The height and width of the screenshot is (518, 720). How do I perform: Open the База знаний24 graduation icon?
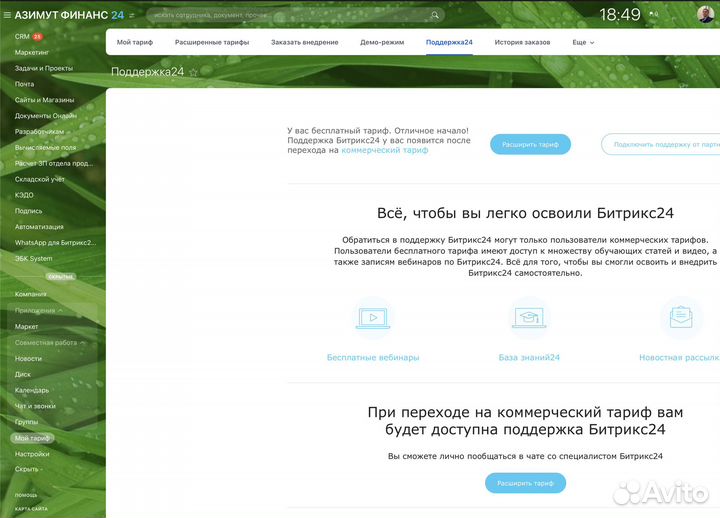(529, 317)
